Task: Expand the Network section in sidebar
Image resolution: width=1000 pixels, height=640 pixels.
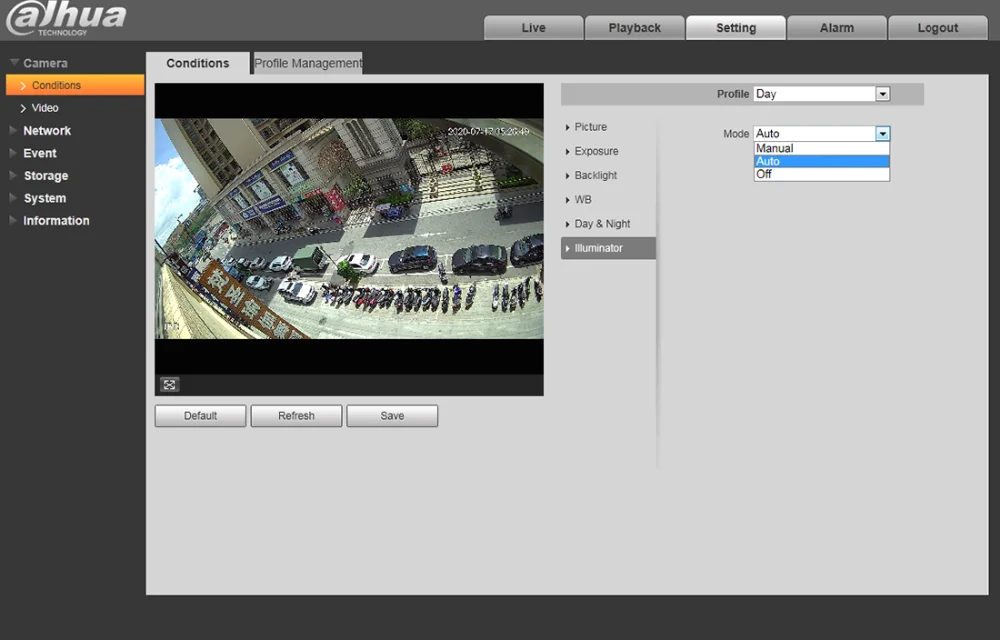Action: (x=47, y=131)
